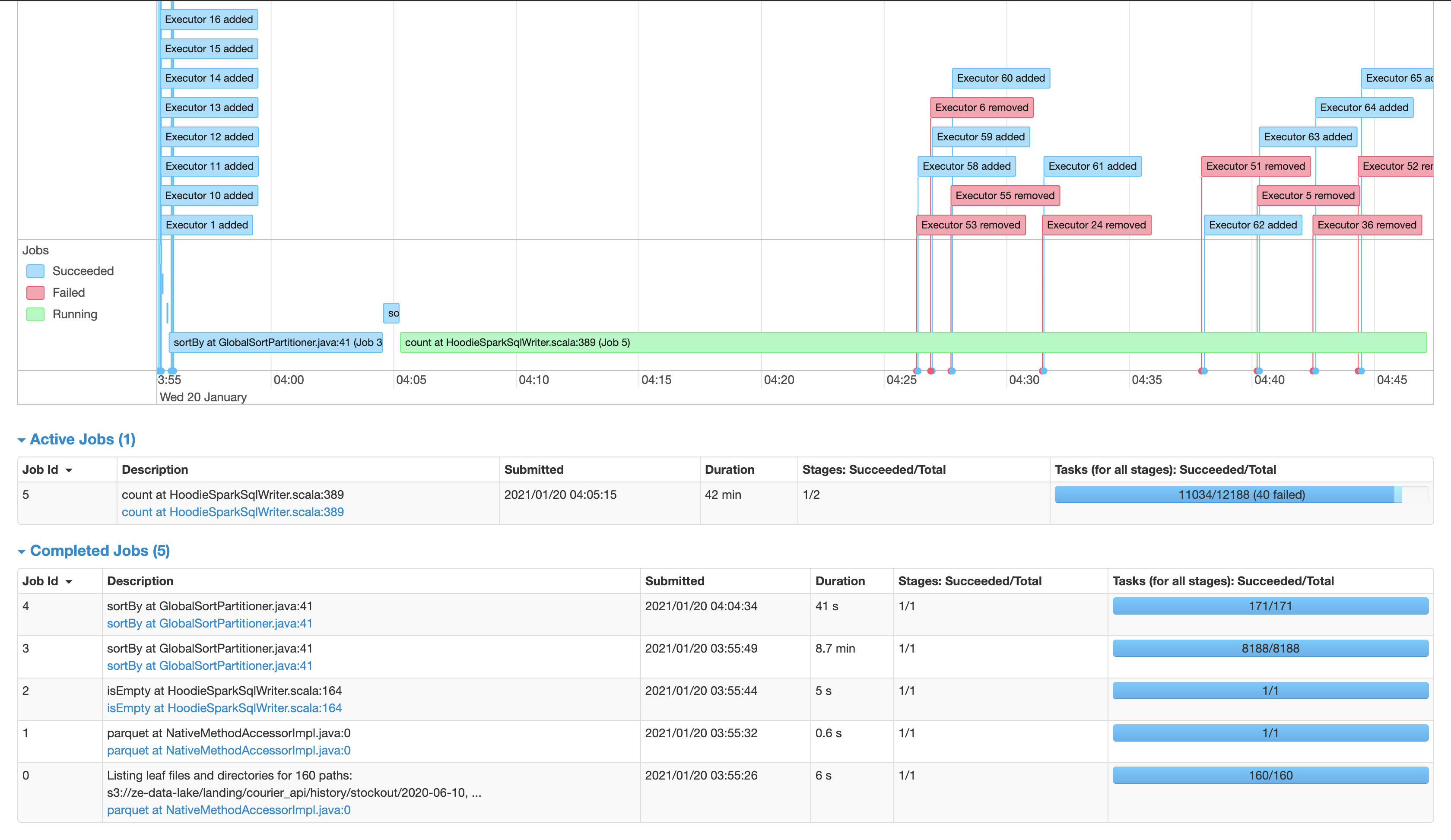Click the Failed legend color box
Screen dimensions: 1451x840
tap(35, 292)
